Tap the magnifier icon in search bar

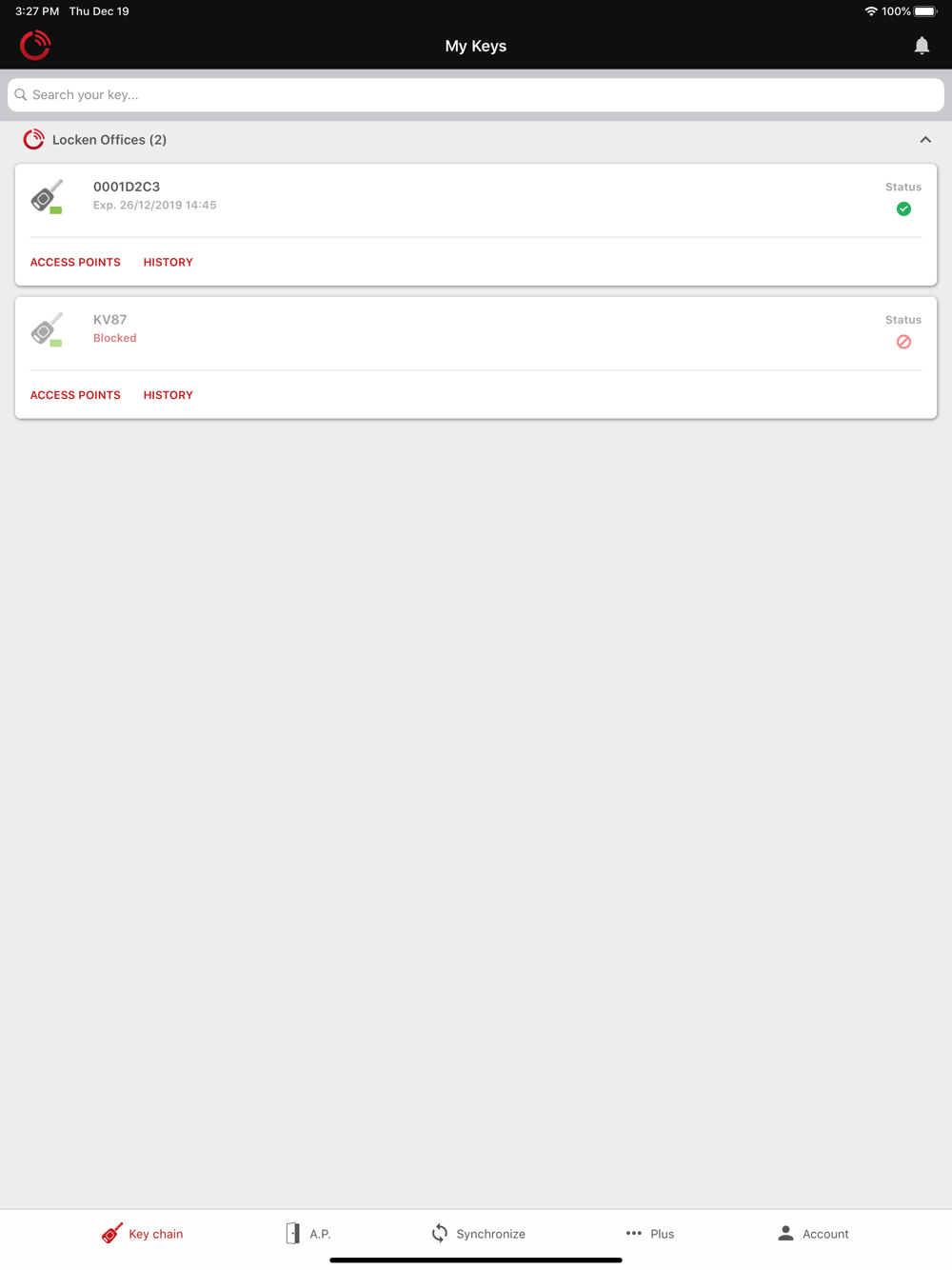[21, 95]
